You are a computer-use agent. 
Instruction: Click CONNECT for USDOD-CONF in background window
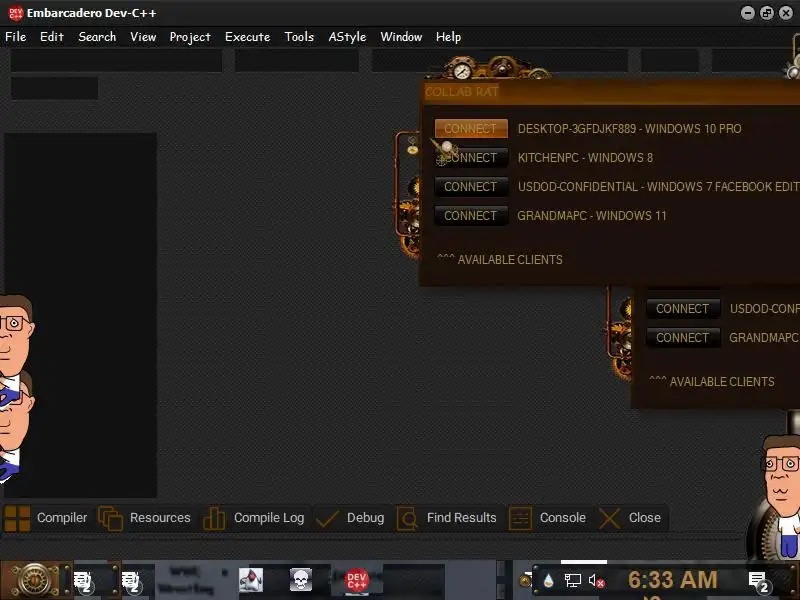tap(683, 309)
